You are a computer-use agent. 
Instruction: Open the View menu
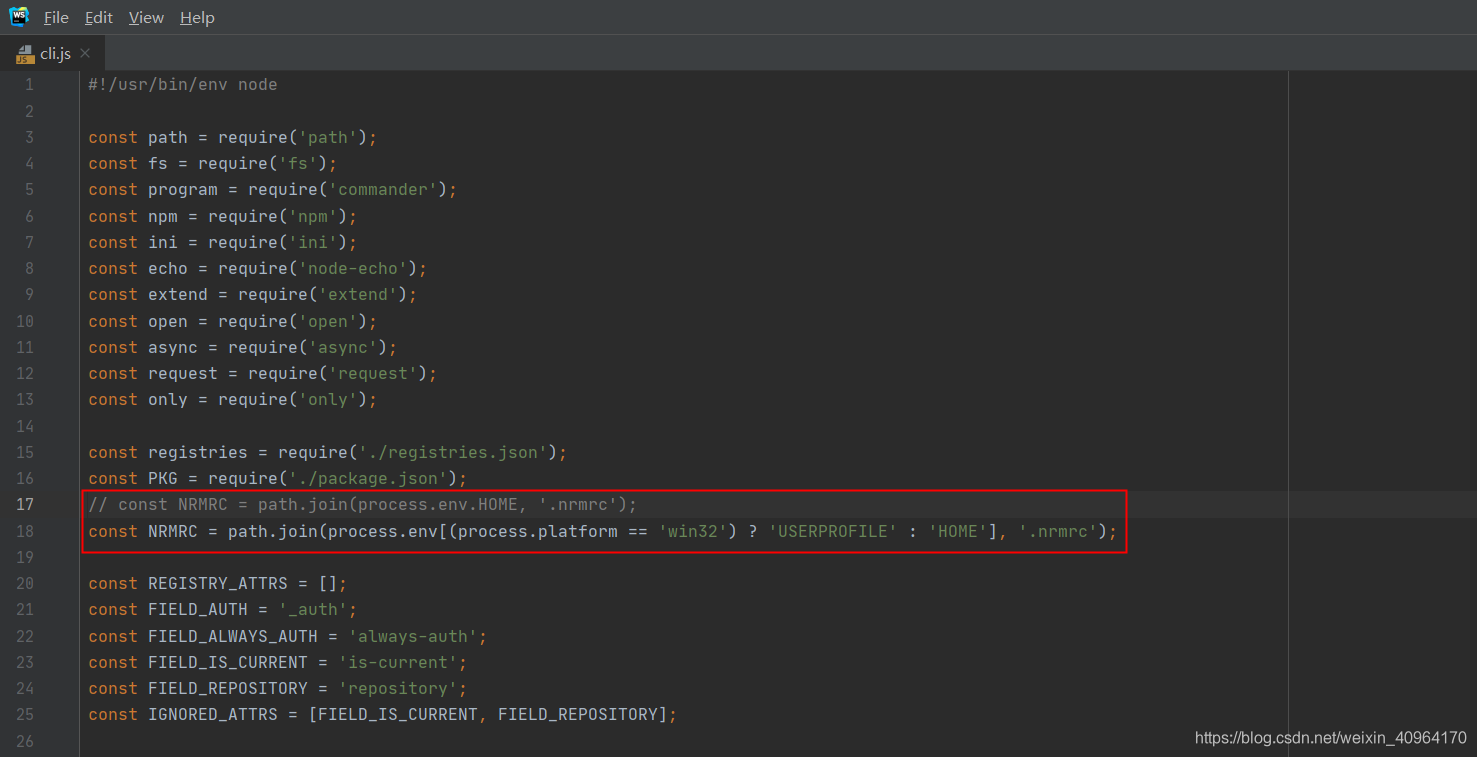146,18
